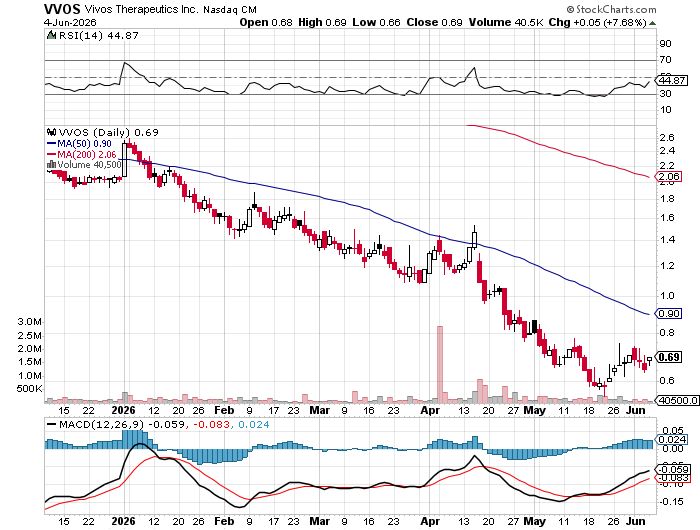Click the RSI legend line icon
Image resolution: width=700 pixels, height=530 pixels.
(51, 35)
